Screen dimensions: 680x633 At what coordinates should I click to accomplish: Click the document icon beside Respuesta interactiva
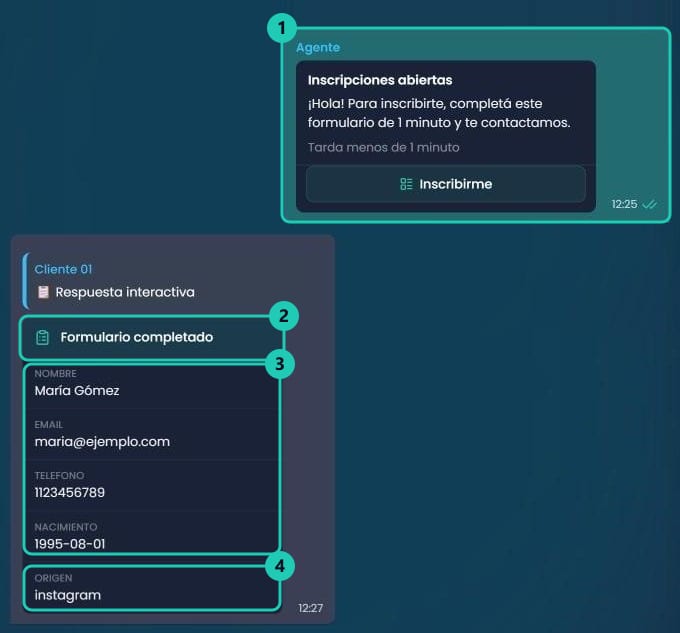click(x=43, y=292)
